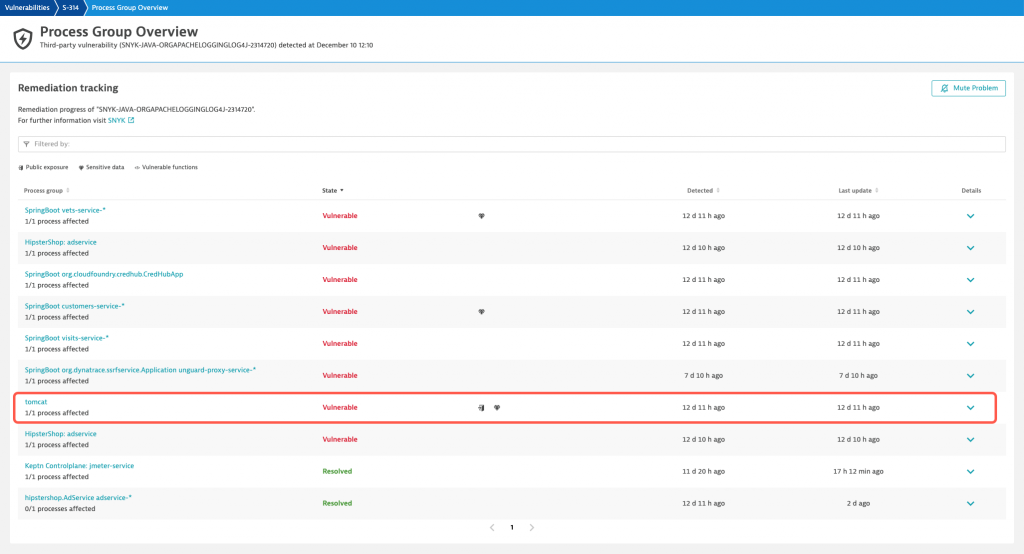Open SpringBoot customers-service-* process group
The height and width of the screenshot is (554, 1024).
pyautogui.click(x=74, y=306)
